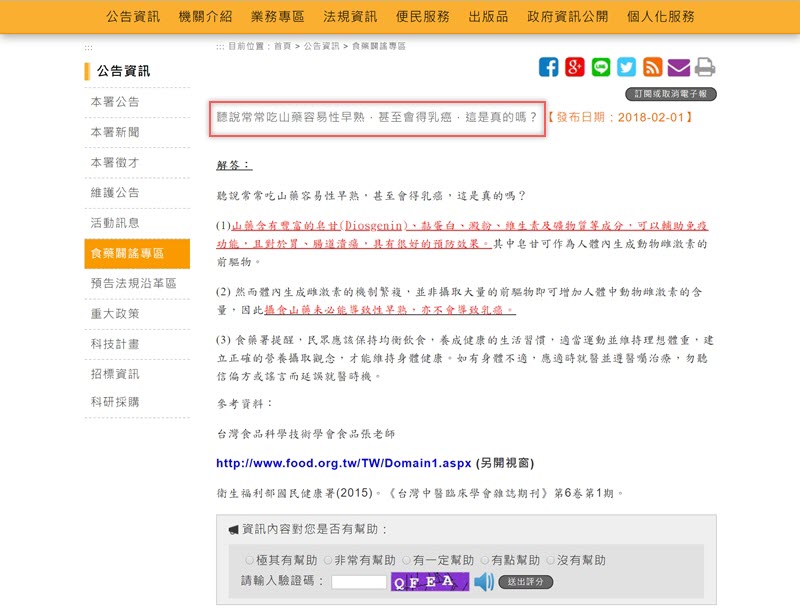Open the 公告資訊 top menu
800x609 pixels.
click(x=133, y=17)
